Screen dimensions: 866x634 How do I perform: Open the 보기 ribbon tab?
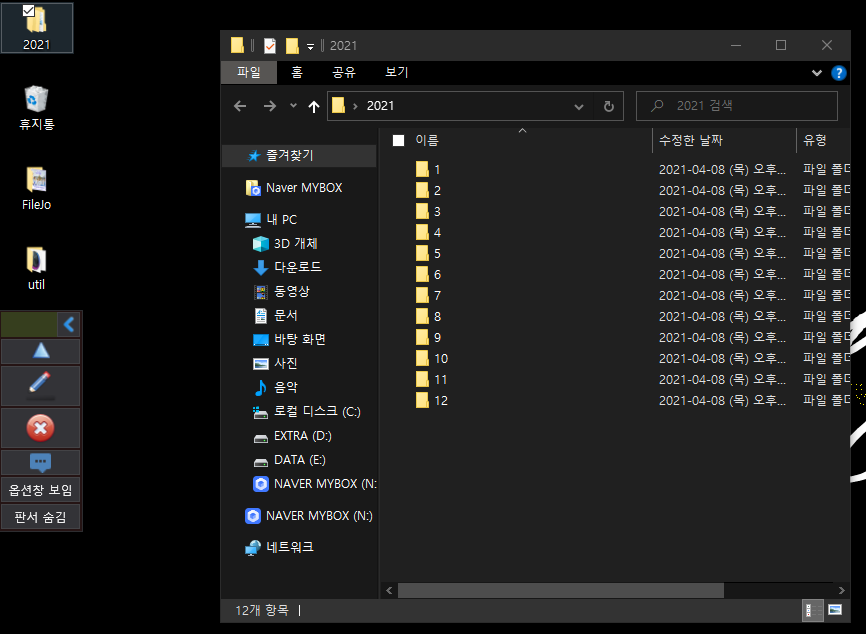click(x=396, y=73)
